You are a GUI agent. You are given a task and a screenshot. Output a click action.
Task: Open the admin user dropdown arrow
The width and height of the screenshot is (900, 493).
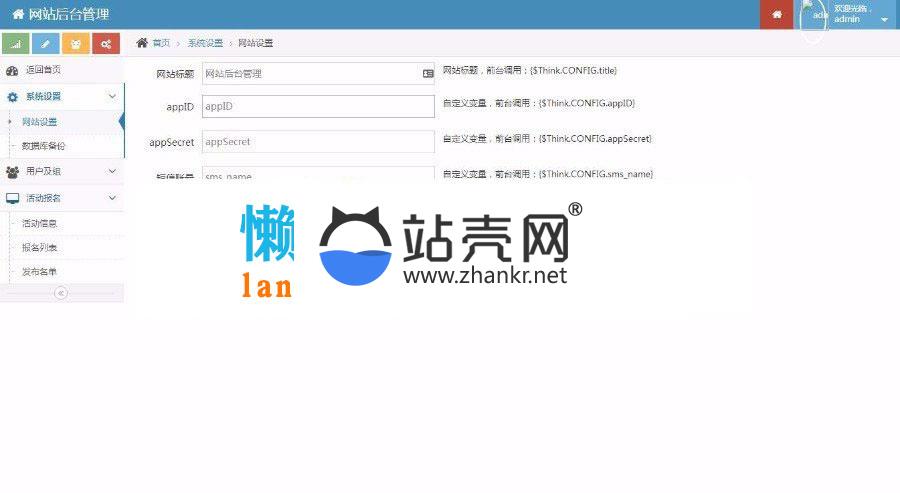[884, 20]
